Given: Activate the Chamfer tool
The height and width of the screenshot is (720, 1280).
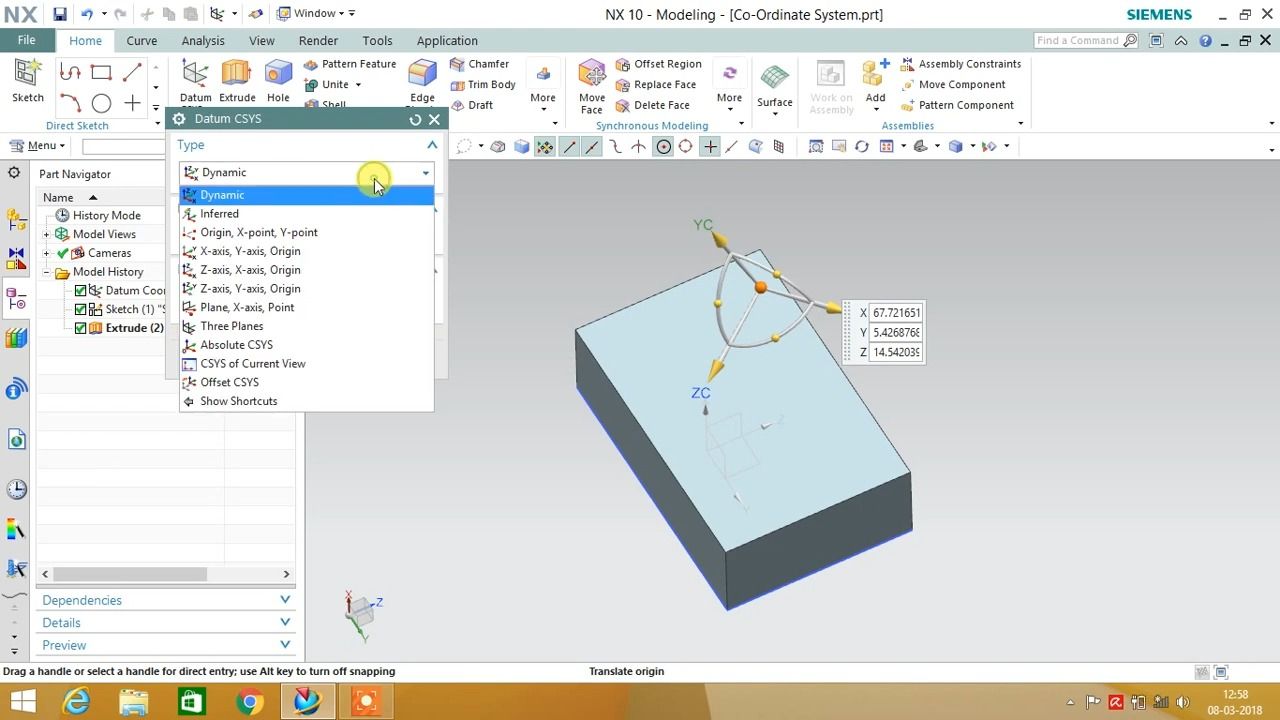Looking at the screenshot, I should point(487,63).
